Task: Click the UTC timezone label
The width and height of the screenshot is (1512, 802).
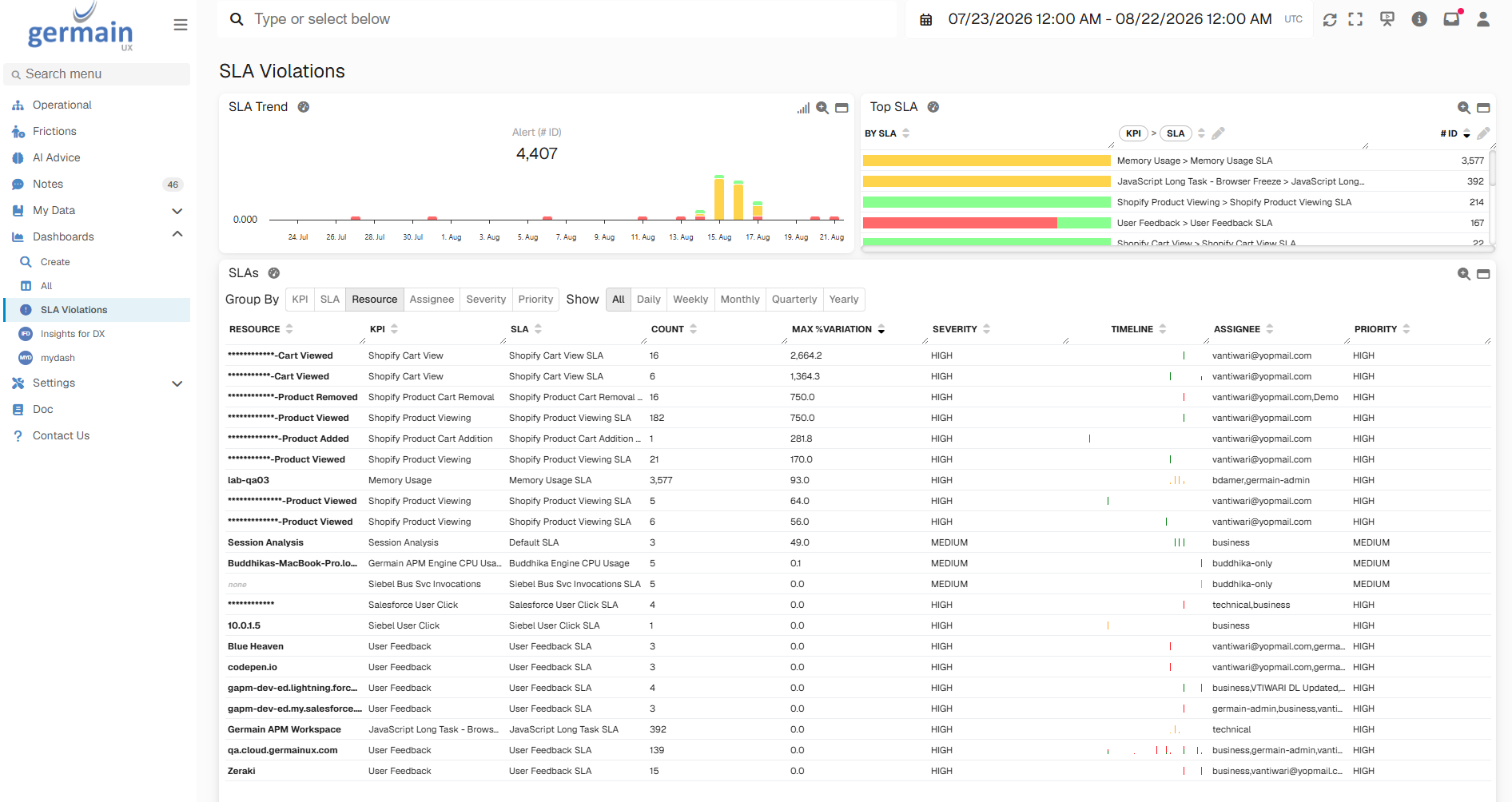Action: 1294,19
